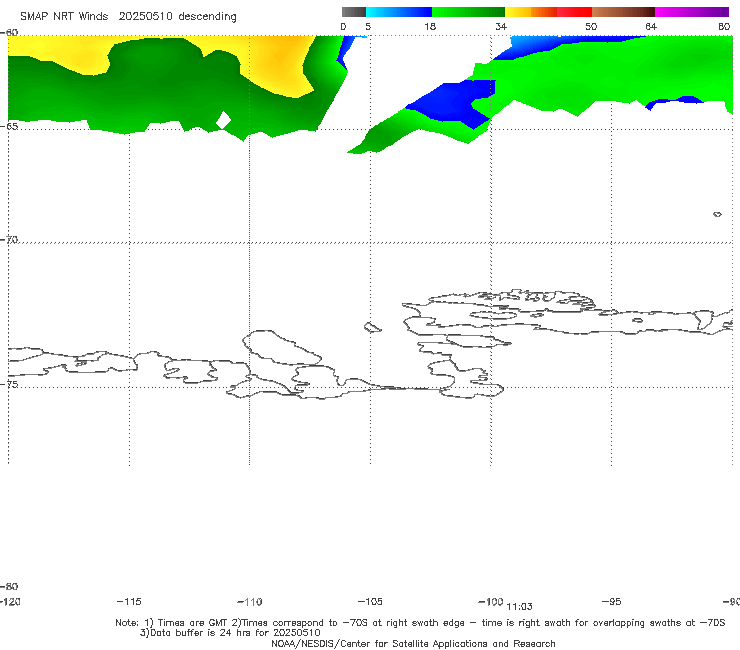Click the colorbar end label '80'
The width and height of the screenshot is (740, 650).
pyautogui.click(x=724, y=27)
